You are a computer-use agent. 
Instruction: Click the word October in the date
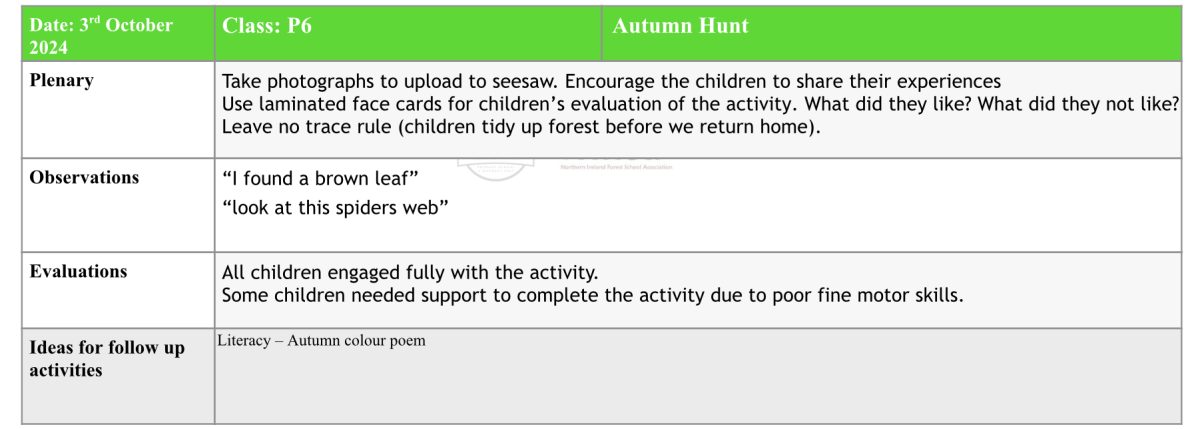(137, 25)
